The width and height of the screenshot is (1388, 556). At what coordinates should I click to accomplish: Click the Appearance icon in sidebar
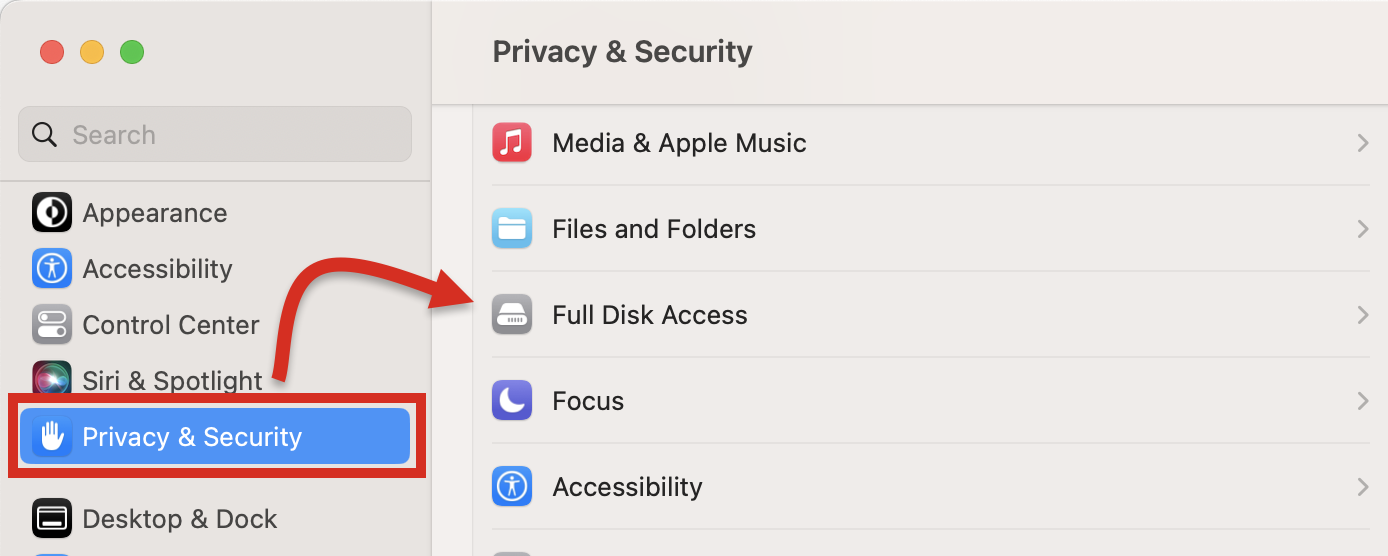pyautogui.click(x=52, y=213)
